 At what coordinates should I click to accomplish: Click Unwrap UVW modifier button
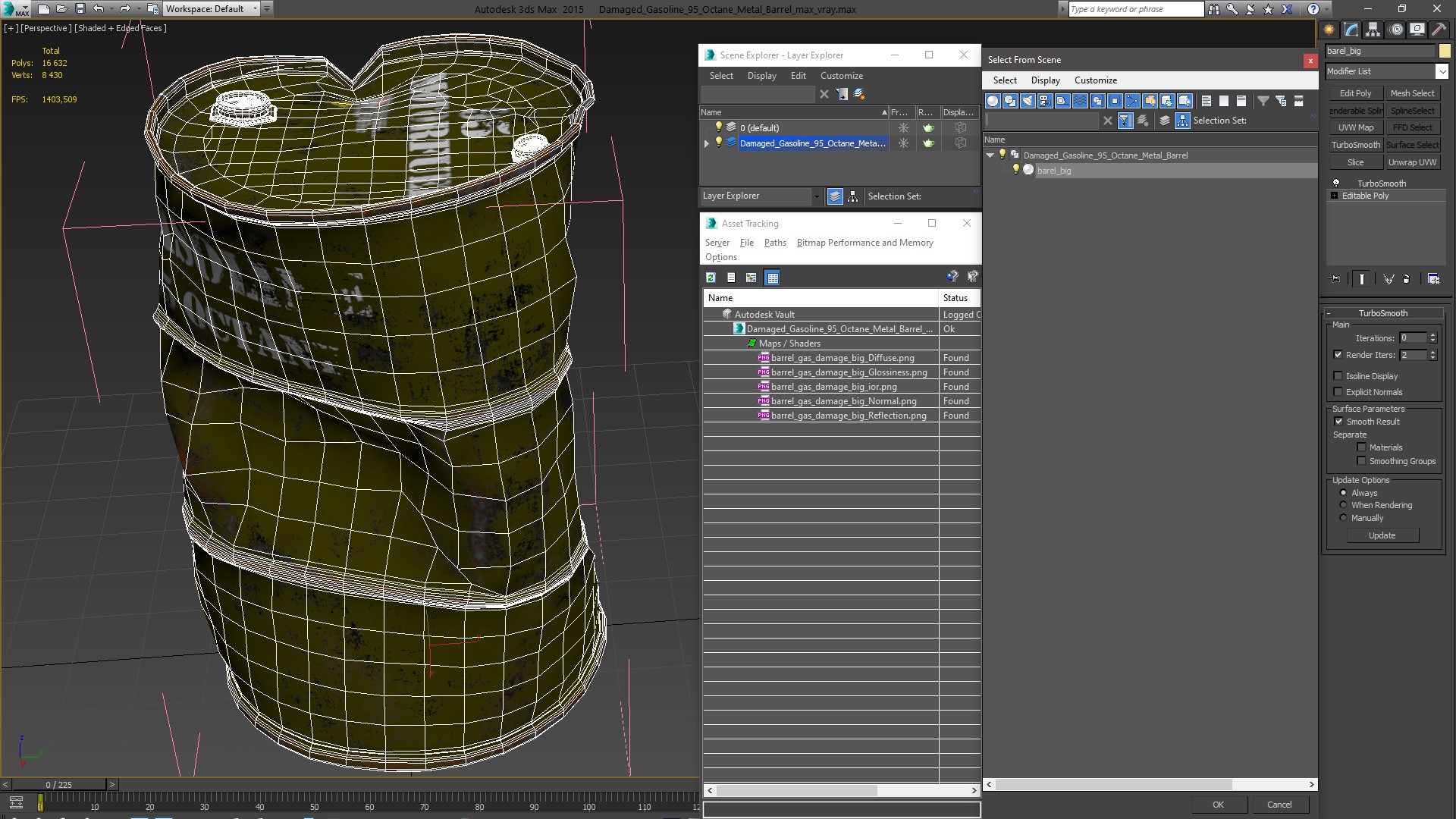[1412, 162]
